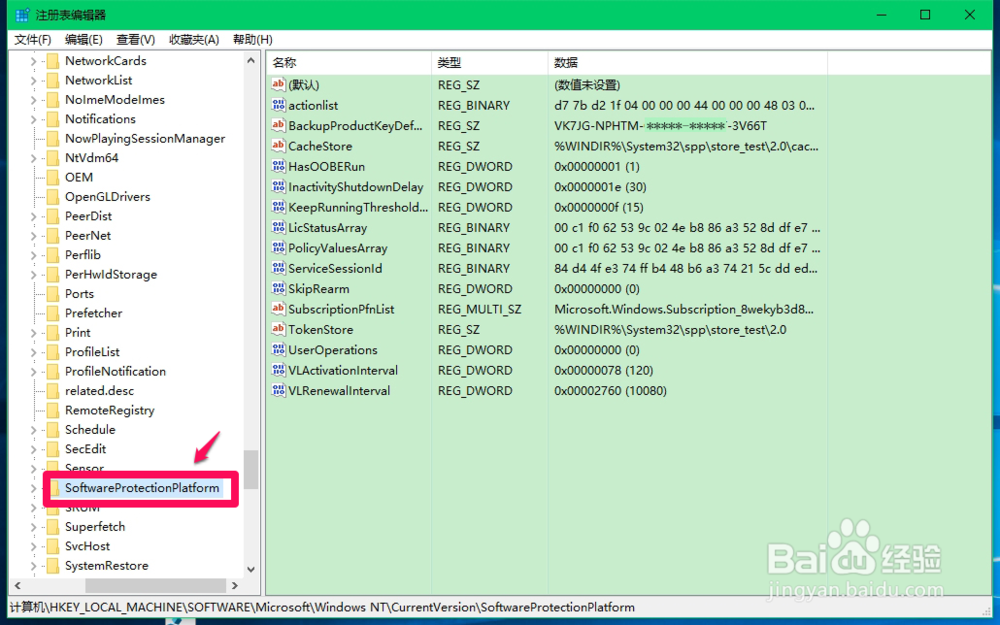Viewport: 1000px width, 625px height.
Task: Click the TokenStore string icon
Action: point(278,329)
